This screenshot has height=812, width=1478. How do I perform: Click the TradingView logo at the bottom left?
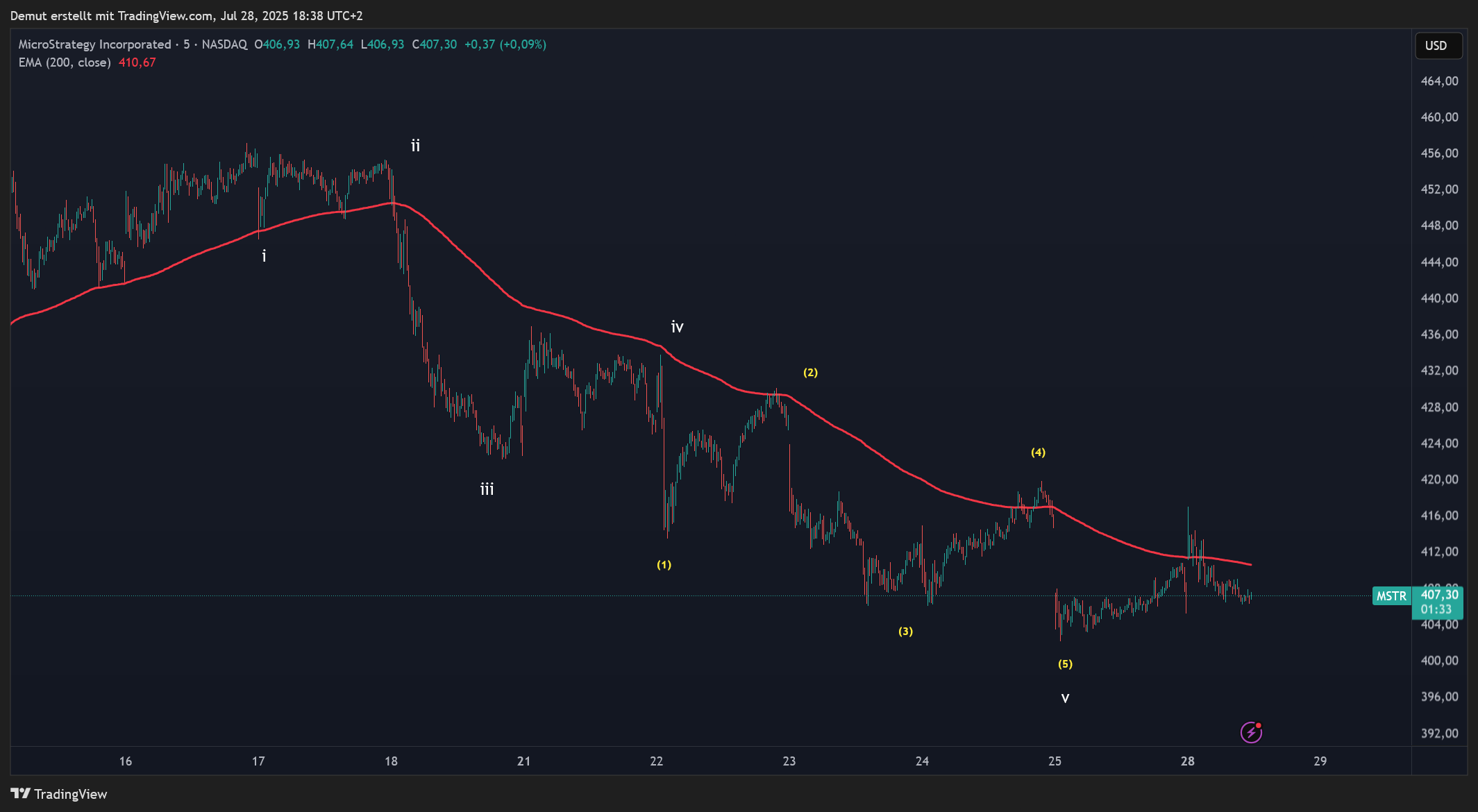pos(59,794)
